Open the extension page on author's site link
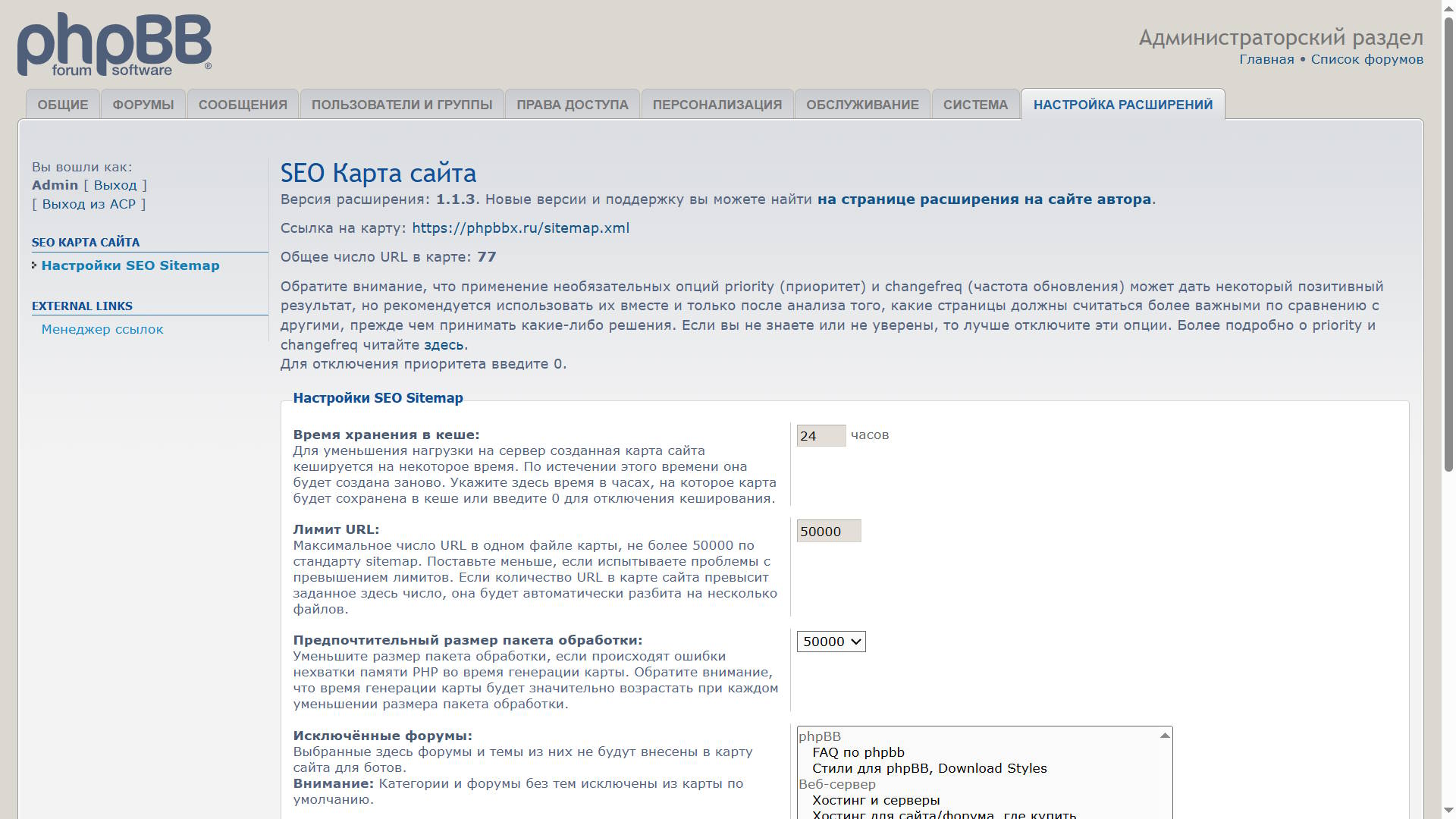 click(984, 199)
